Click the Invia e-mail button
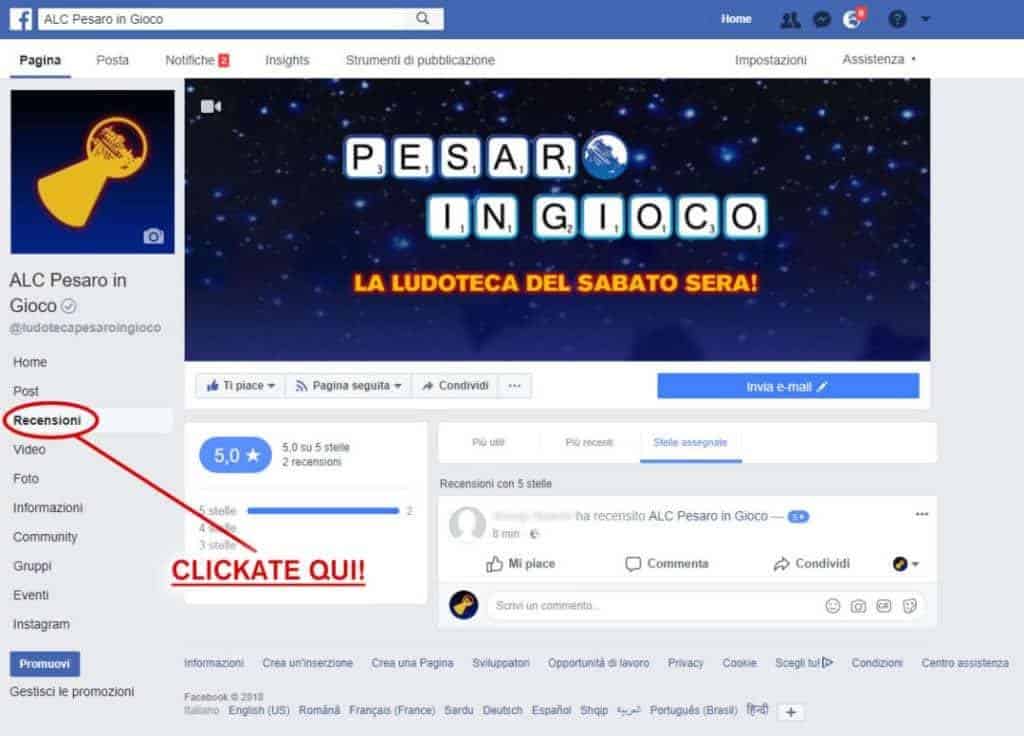Image resolution: width=1024 pixels, height=736 pixels. [788, 386]
